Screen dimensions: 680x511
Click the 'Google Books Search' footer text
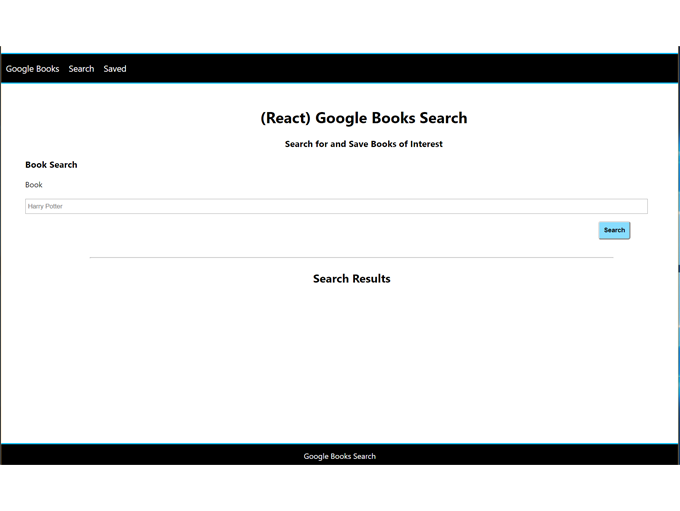coord(340,456)
